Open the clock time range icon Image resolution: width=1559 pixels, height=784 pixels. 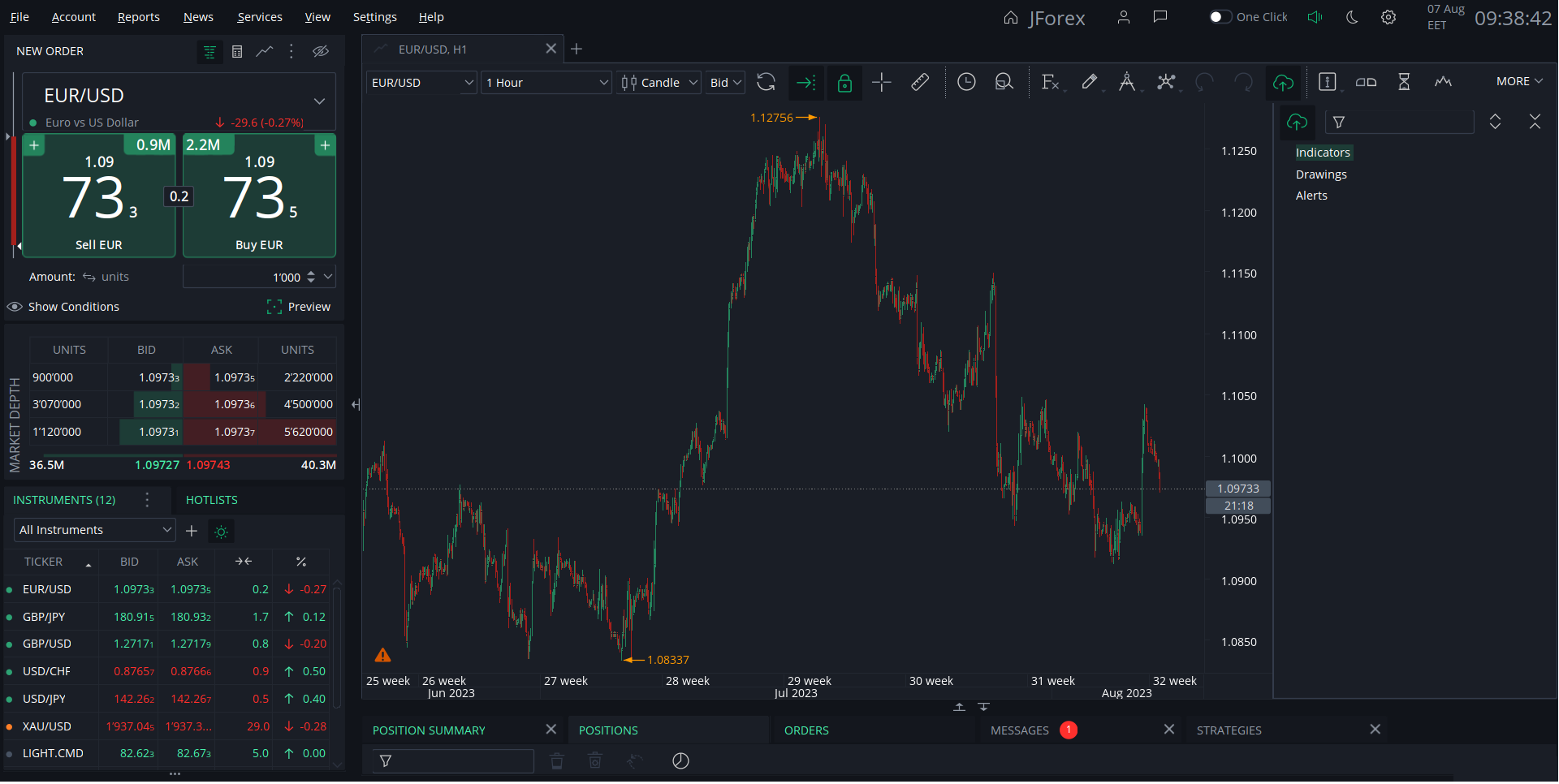[966, 82]
